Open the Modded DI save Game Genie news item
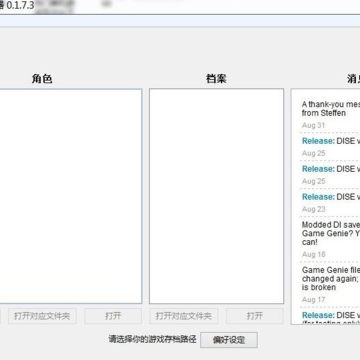The width and height of the screenshot is (360, 360). (331, 233)
